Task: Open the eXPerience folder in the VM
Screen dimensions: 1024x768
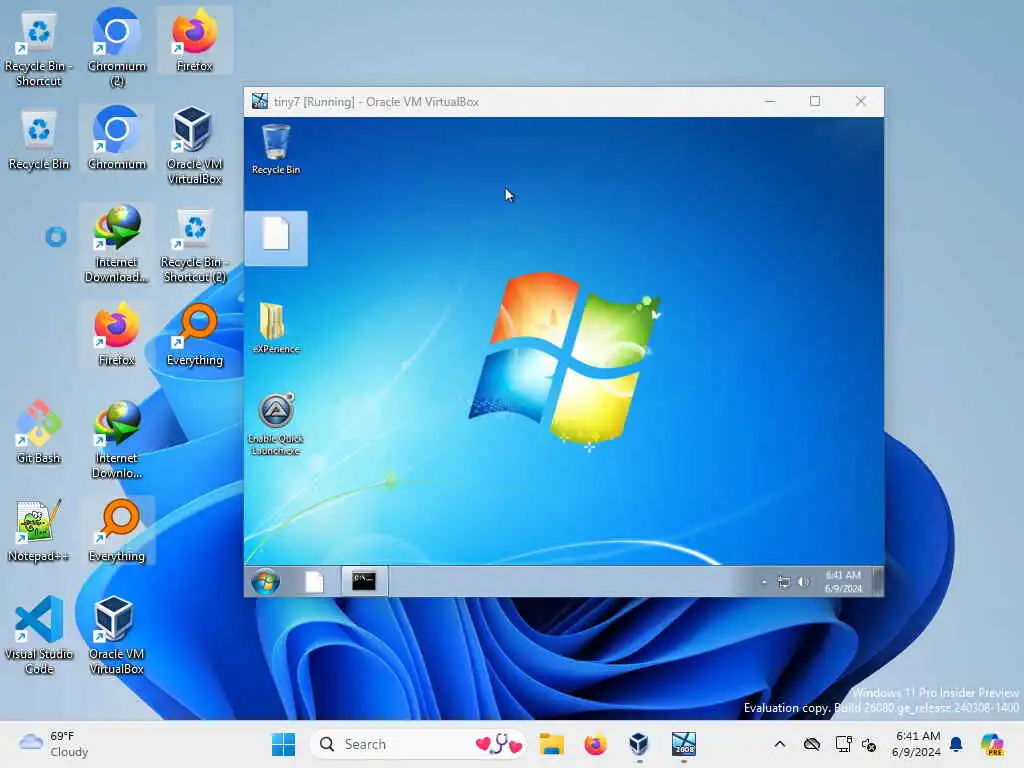Action: tap(276, 328)
